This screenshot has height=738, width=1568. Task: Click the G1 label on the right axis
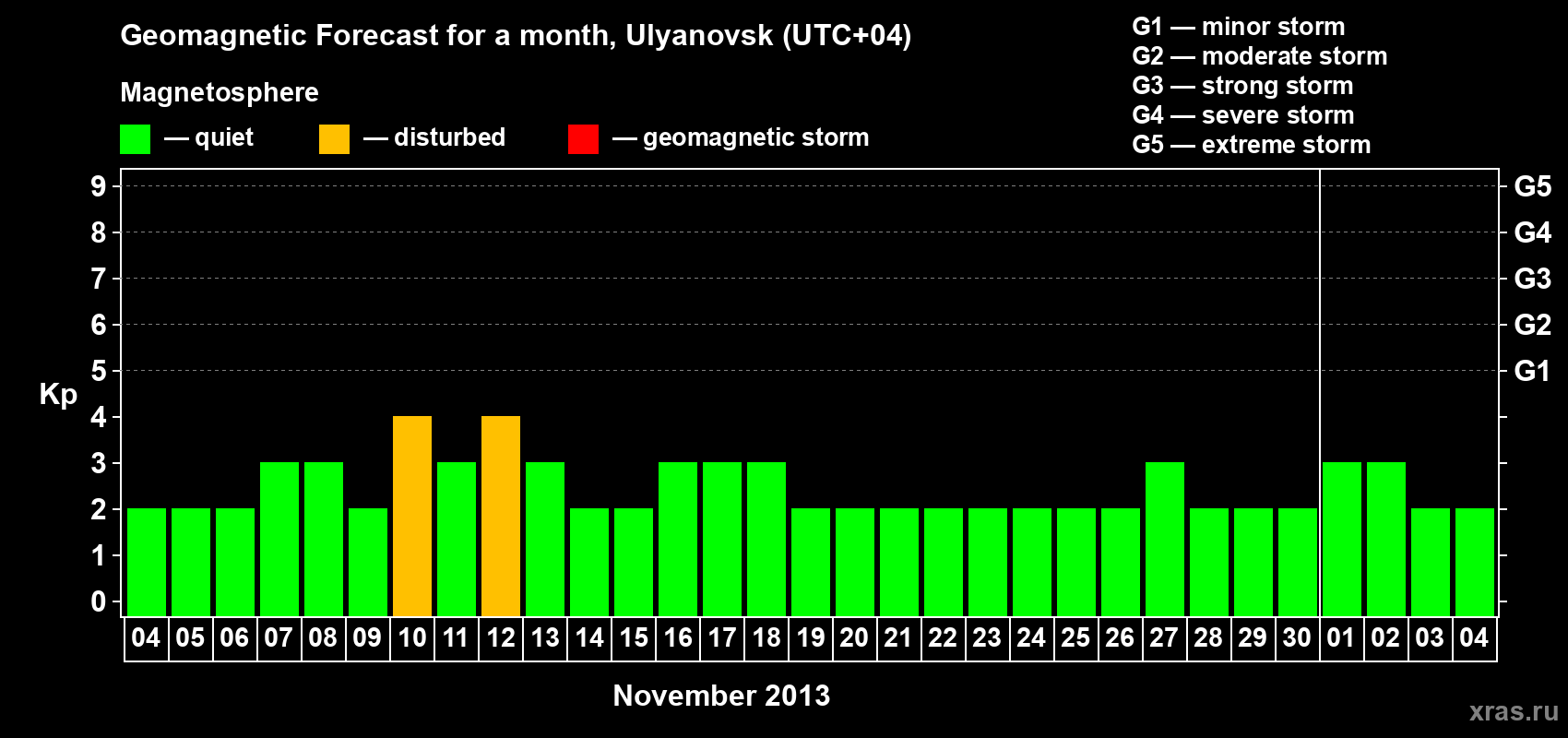[1533, 371]
